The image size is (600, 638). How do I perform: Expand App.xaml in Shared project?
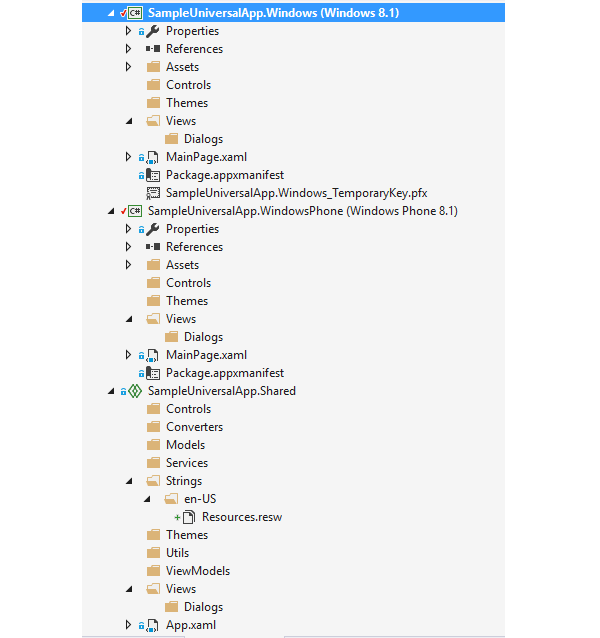coord(128,625)
